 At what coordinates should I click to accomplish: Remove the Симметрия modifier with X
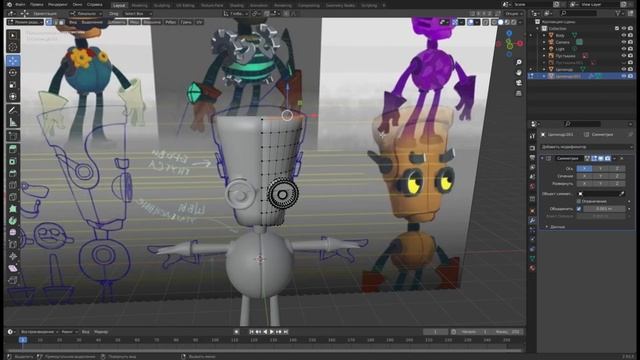[622, 158]
